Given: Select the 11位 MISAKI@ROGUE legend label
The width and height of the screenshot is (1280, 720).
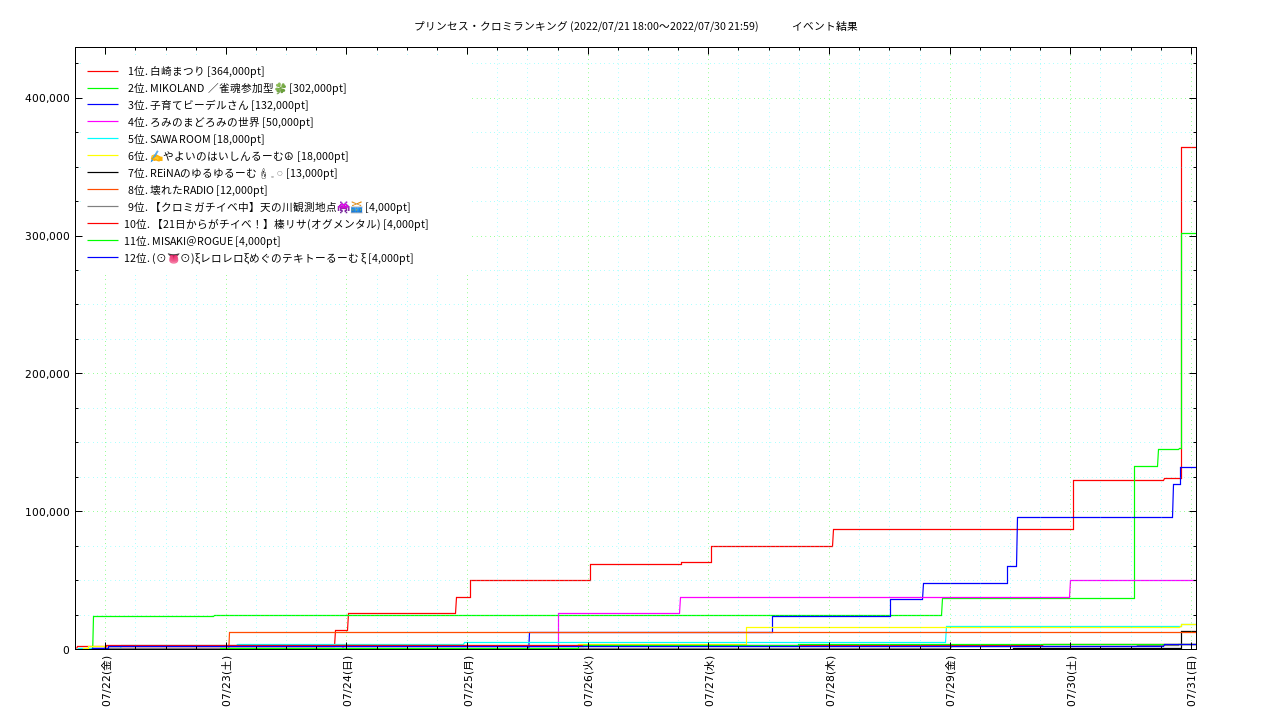Looking at the screenshot, I should click(202, 241).
